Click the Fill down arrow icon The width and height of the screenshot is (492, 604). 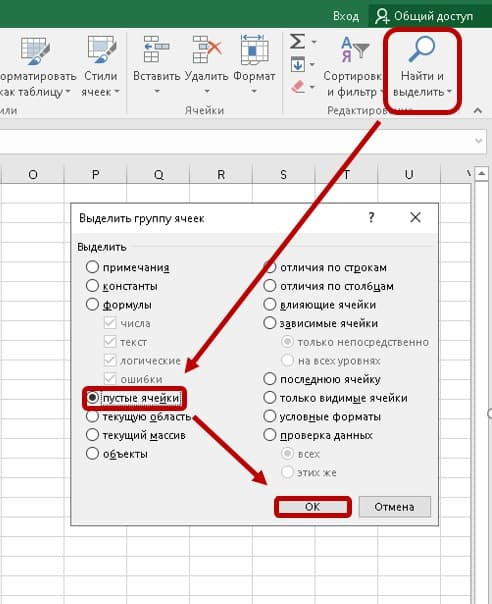tap(297, 64)
